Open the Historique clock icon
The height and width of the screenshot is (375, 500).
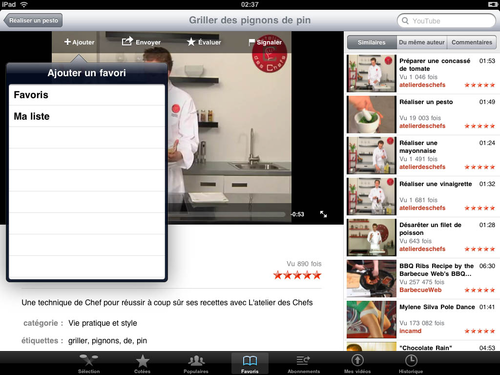(411, 360)
